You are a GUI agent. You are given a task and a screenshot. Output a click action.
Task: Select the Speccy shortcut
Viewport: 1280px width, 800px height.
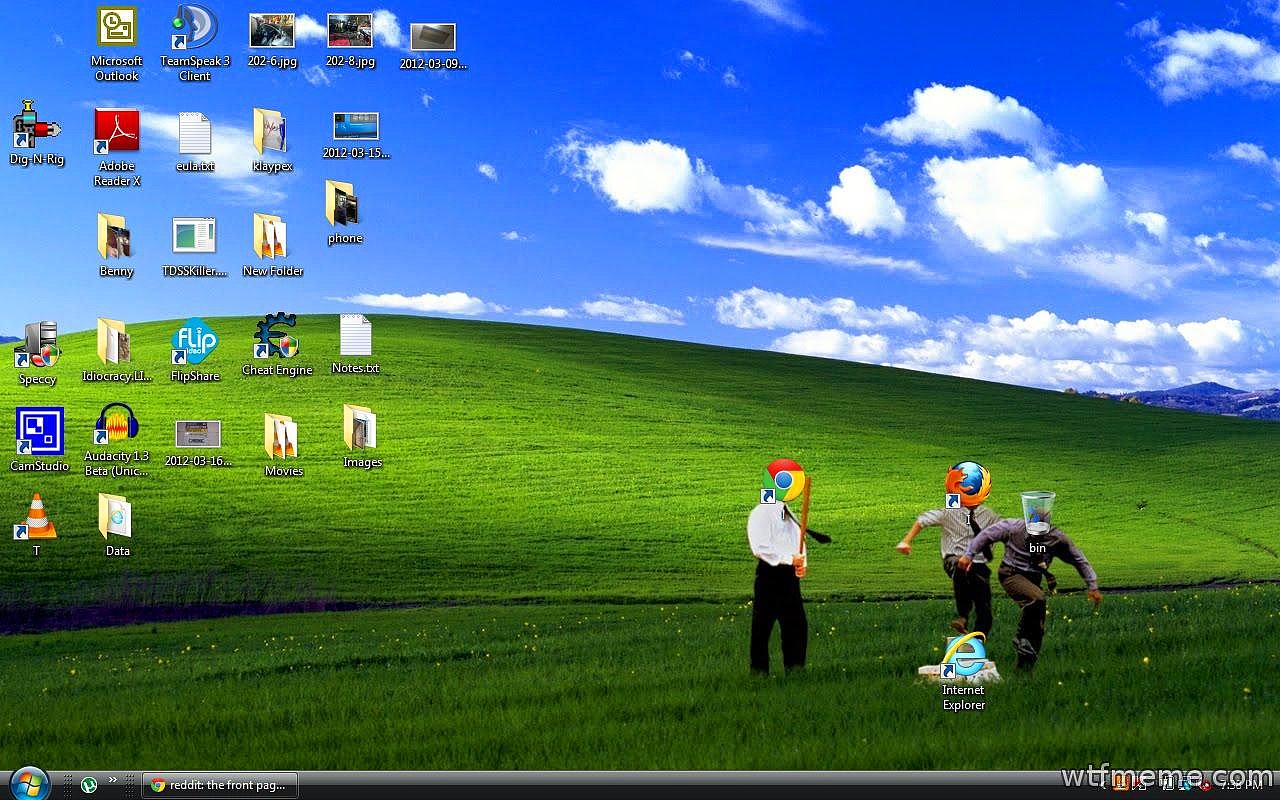click(38, 345)
